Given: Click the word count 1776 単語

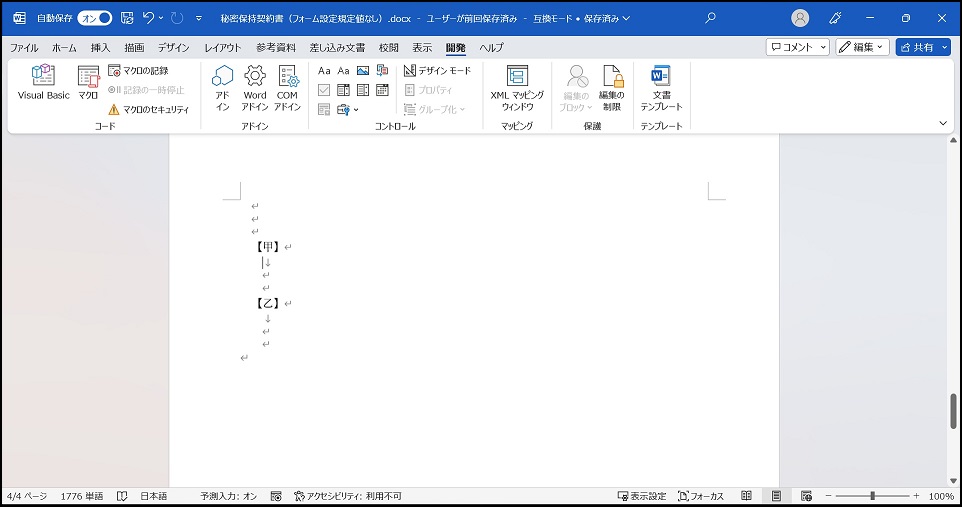Looking at the screenshot, I should pyautogui.click(x=82, y=496).
